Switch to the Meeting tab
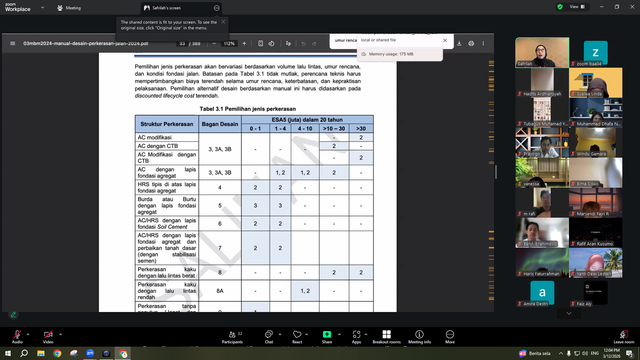The image size is (640, 360). click(x=69, y=8)
